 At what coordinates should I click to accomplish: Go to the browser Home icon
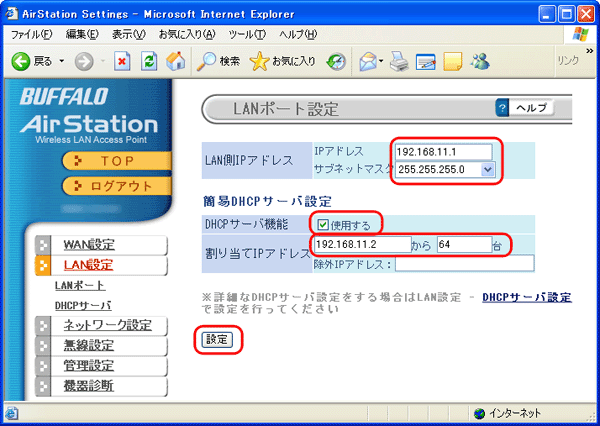175,61
